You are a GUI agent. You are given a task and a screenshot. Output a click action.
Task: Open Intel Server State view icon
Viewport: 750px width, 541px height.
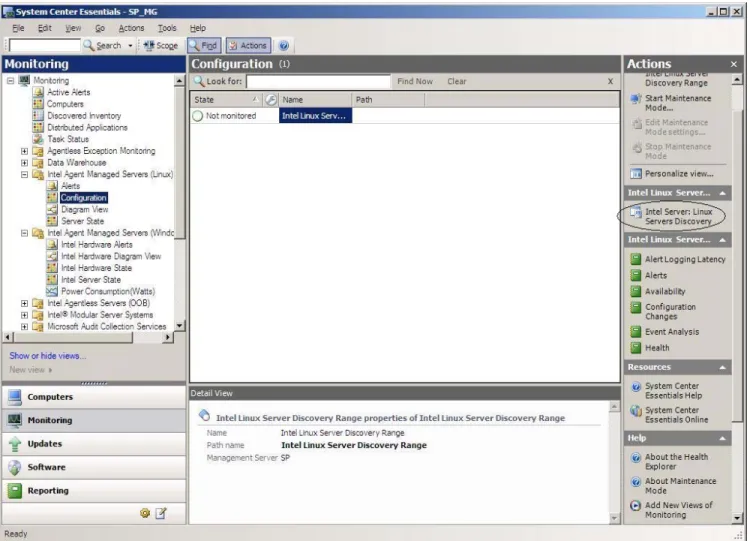52,280
